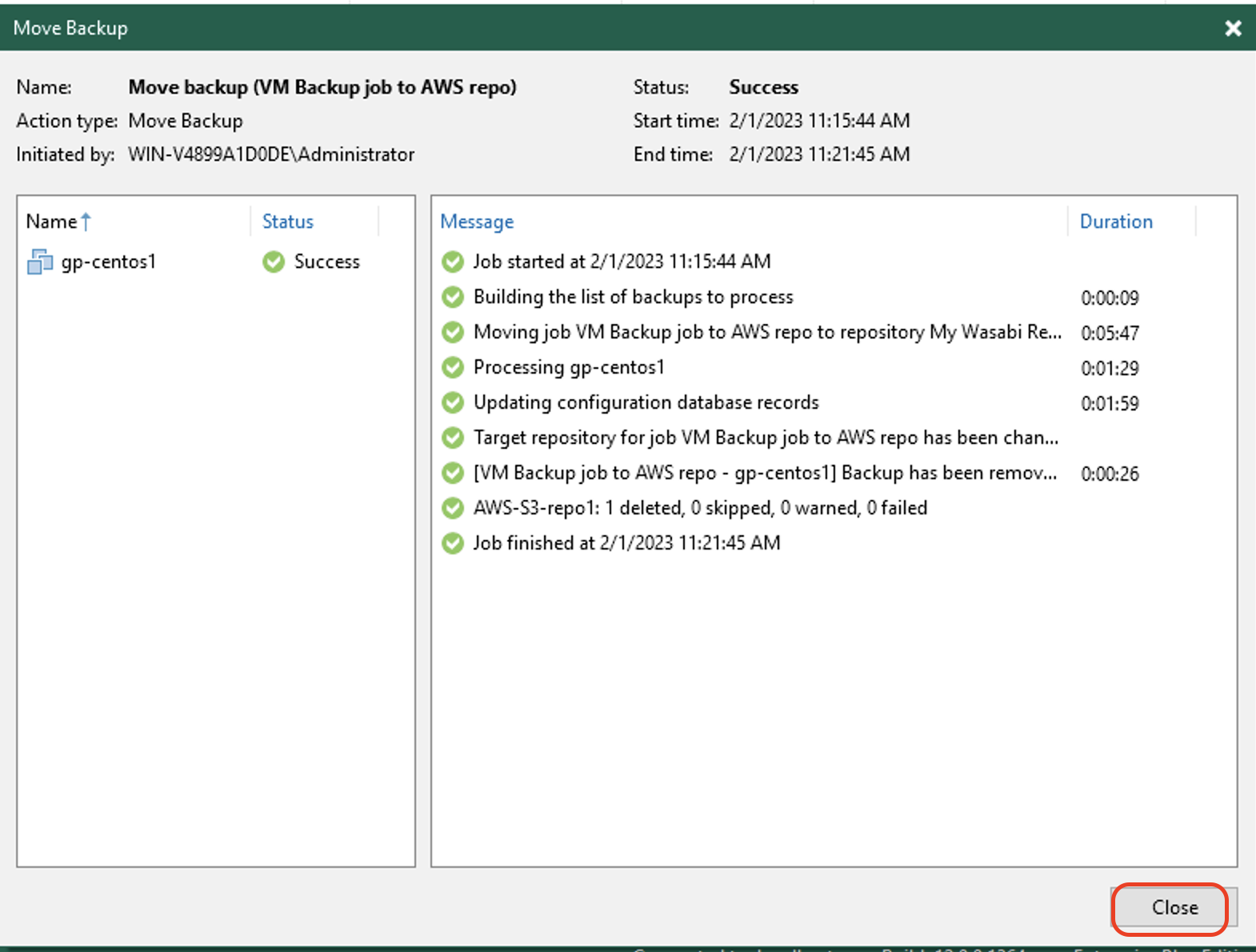Select the 'Processing gp-centos1' message
This screenshot has width=1256, height=952.
click(569, 367)
